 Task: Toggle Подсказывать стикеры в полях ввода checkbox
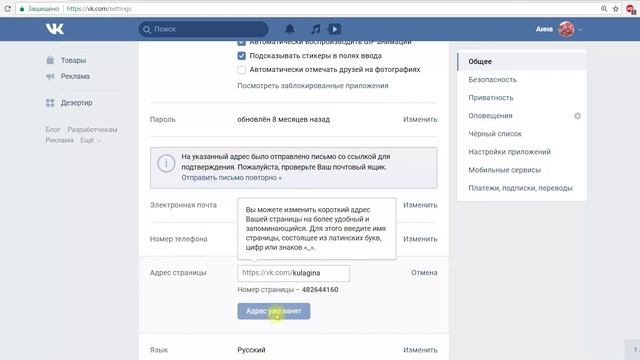click(242, 56)
